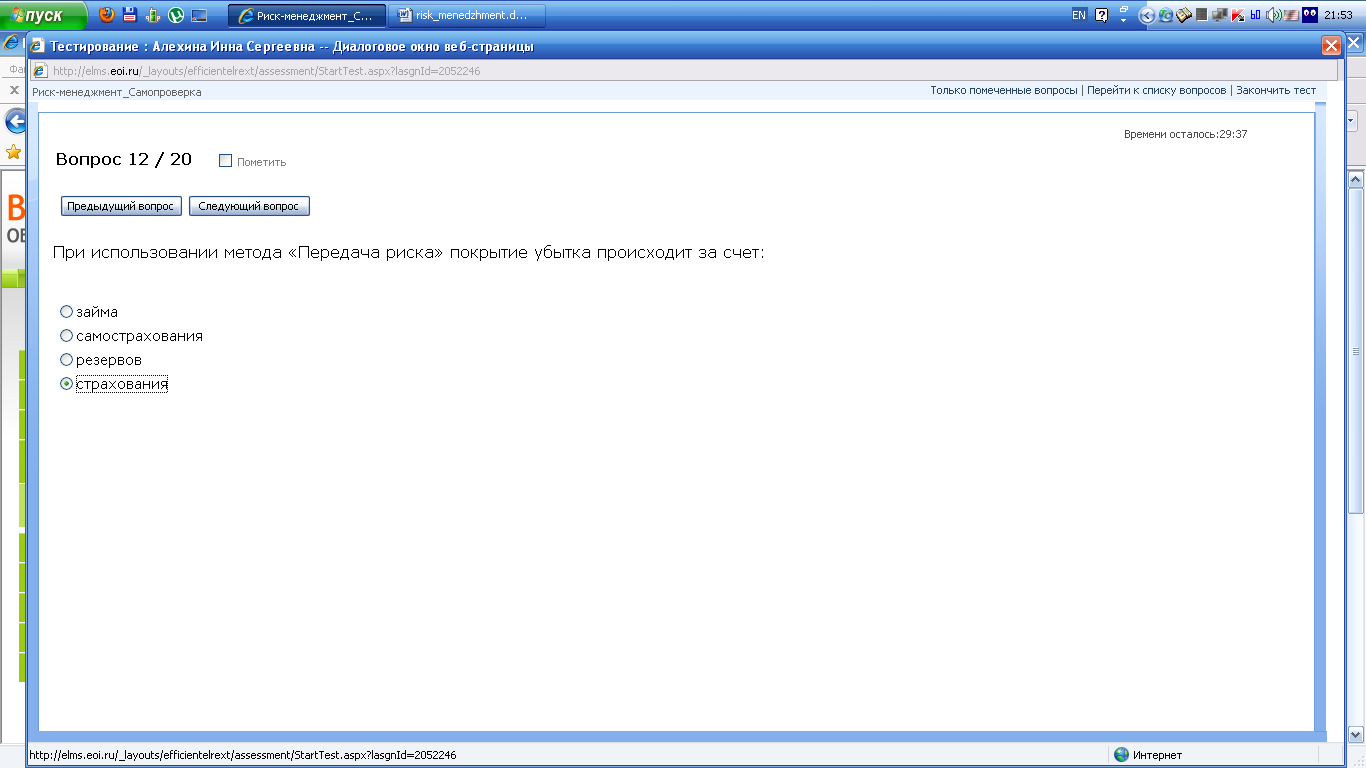Open the green phone quick launch icon
The width and height of the screenshot is (1366, 768).
tap(153, 15)
